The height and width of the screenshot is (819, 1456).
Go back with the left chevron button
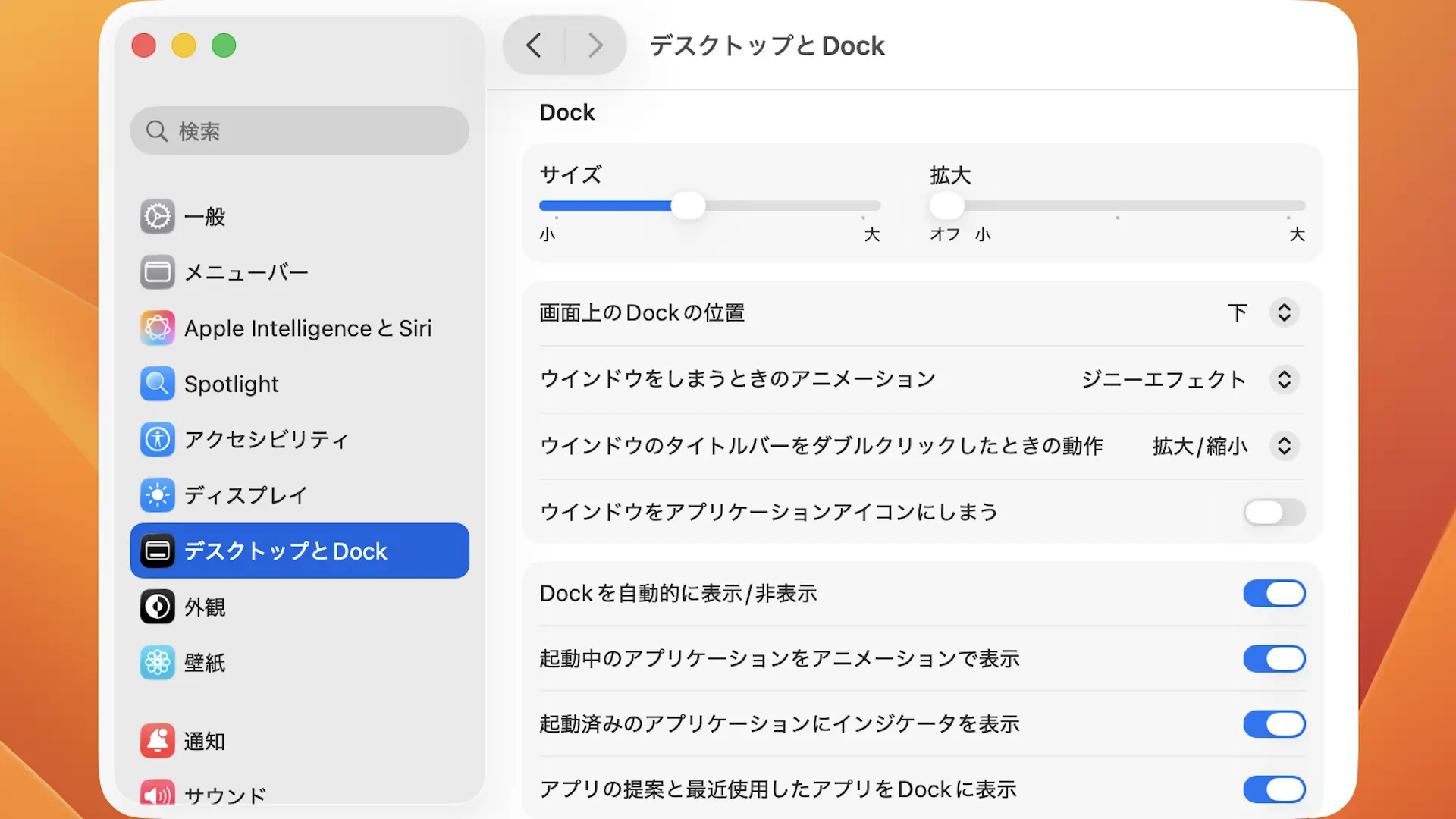pos(534,45)
